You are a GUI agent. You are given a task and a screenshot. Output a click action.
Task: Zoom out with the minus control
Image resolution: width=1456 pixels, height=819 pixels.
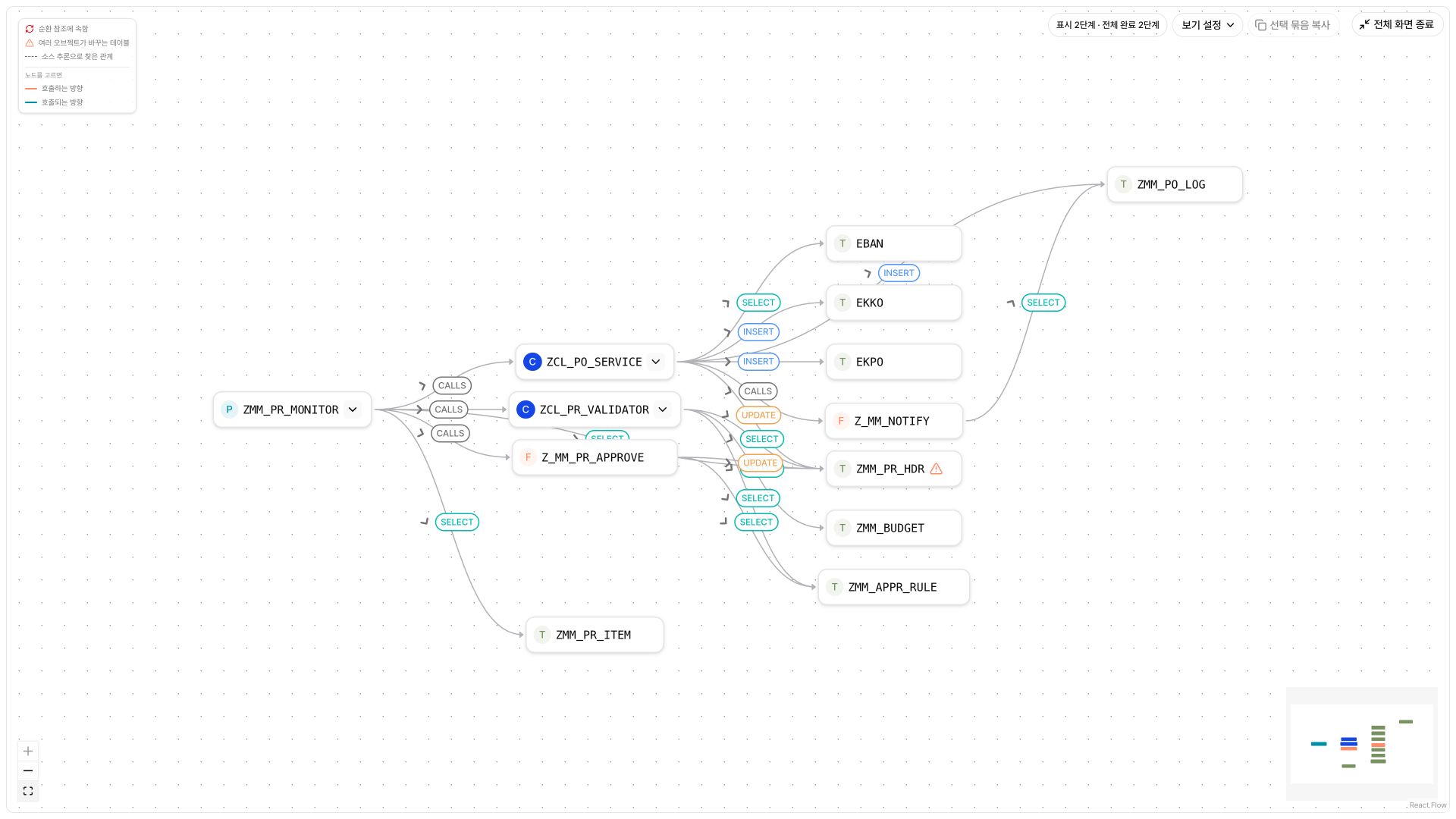[x=28, y=771]
